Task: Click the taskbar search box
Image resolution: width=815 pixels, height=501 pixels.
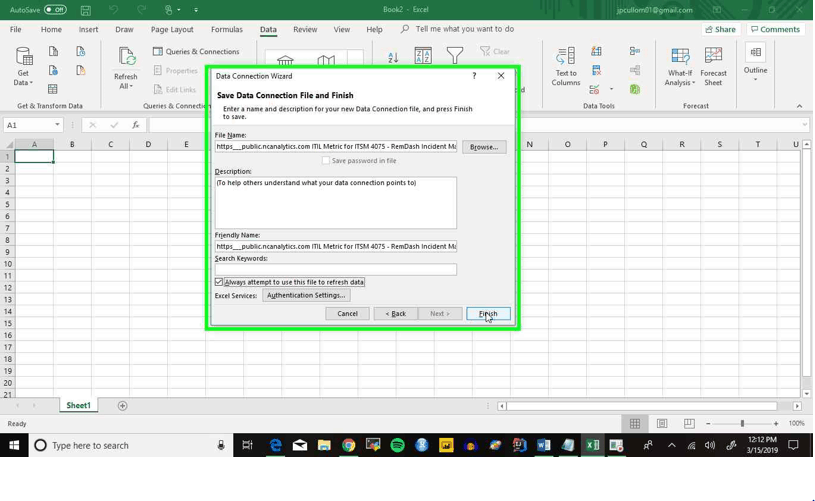Action: click(x=130, y=445)
